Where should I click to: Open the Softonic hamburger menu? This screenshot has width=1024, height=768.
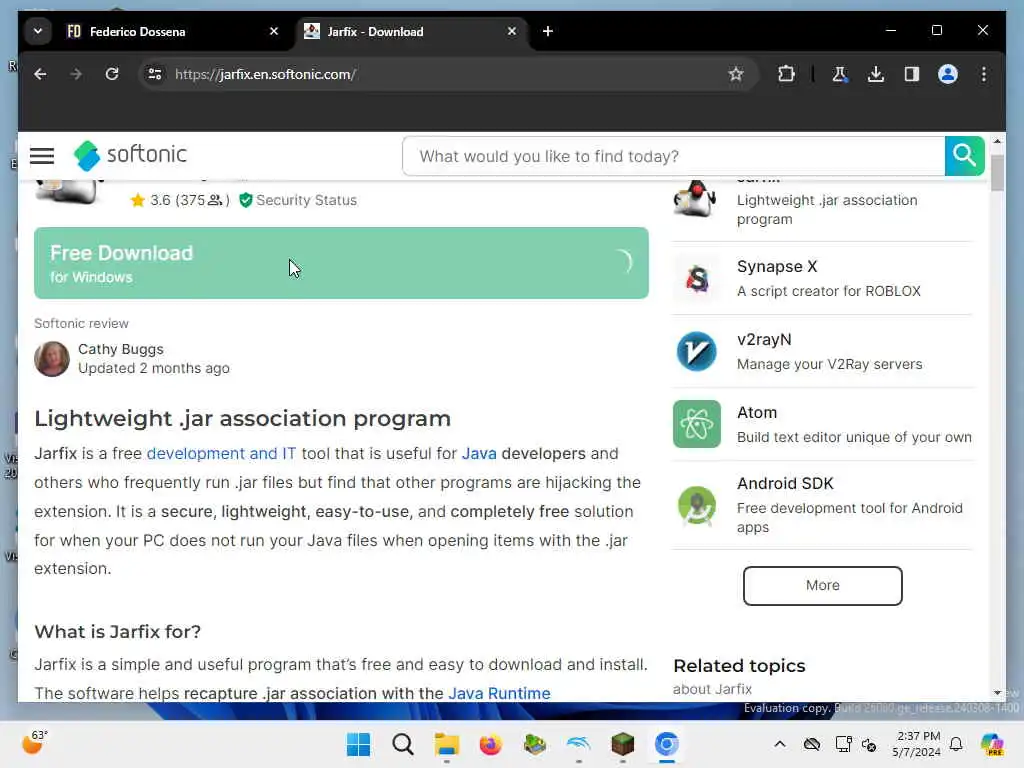point(42,155)
